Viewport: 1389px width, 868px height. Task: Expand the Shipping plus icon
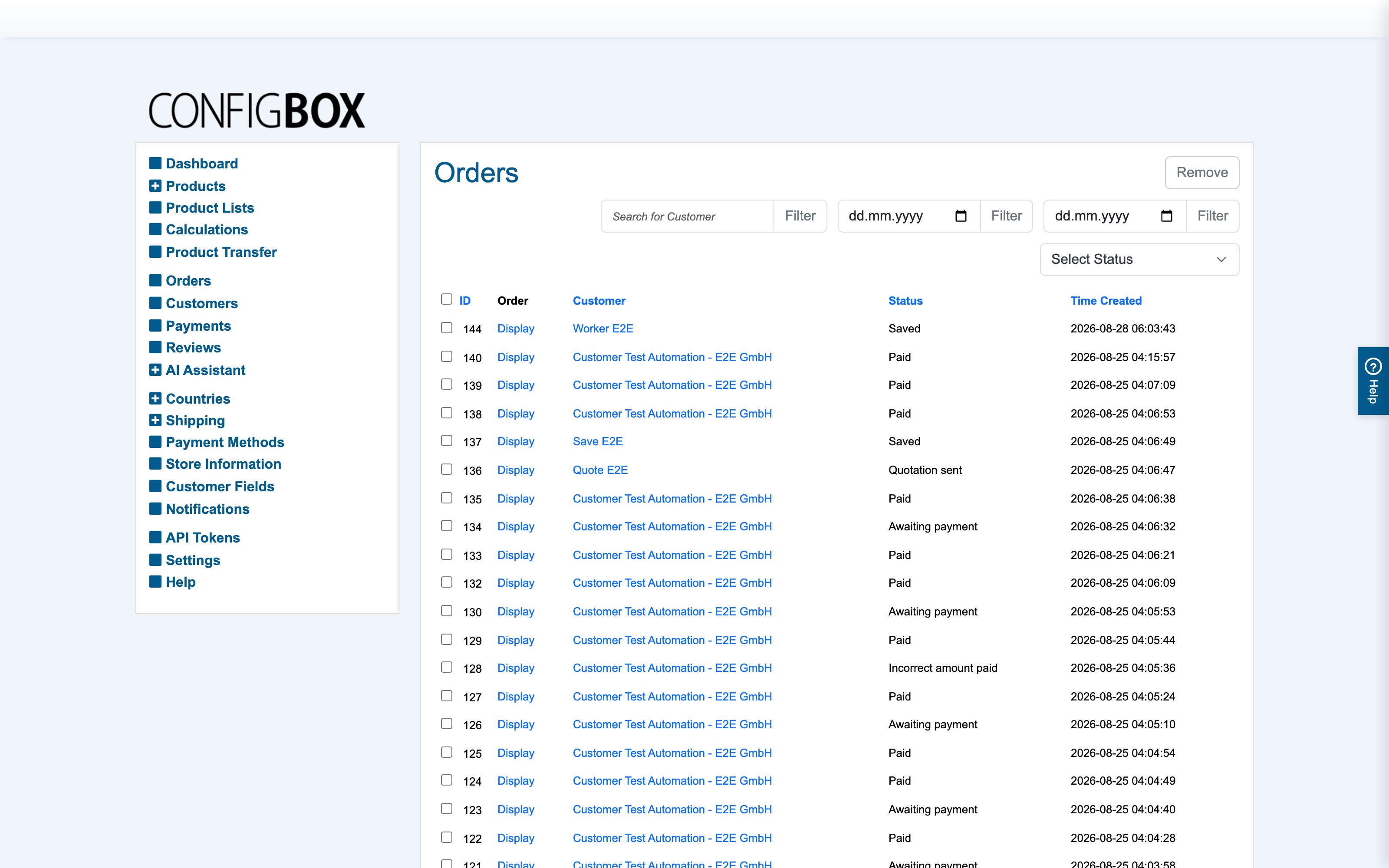click(x=155, y=420)
